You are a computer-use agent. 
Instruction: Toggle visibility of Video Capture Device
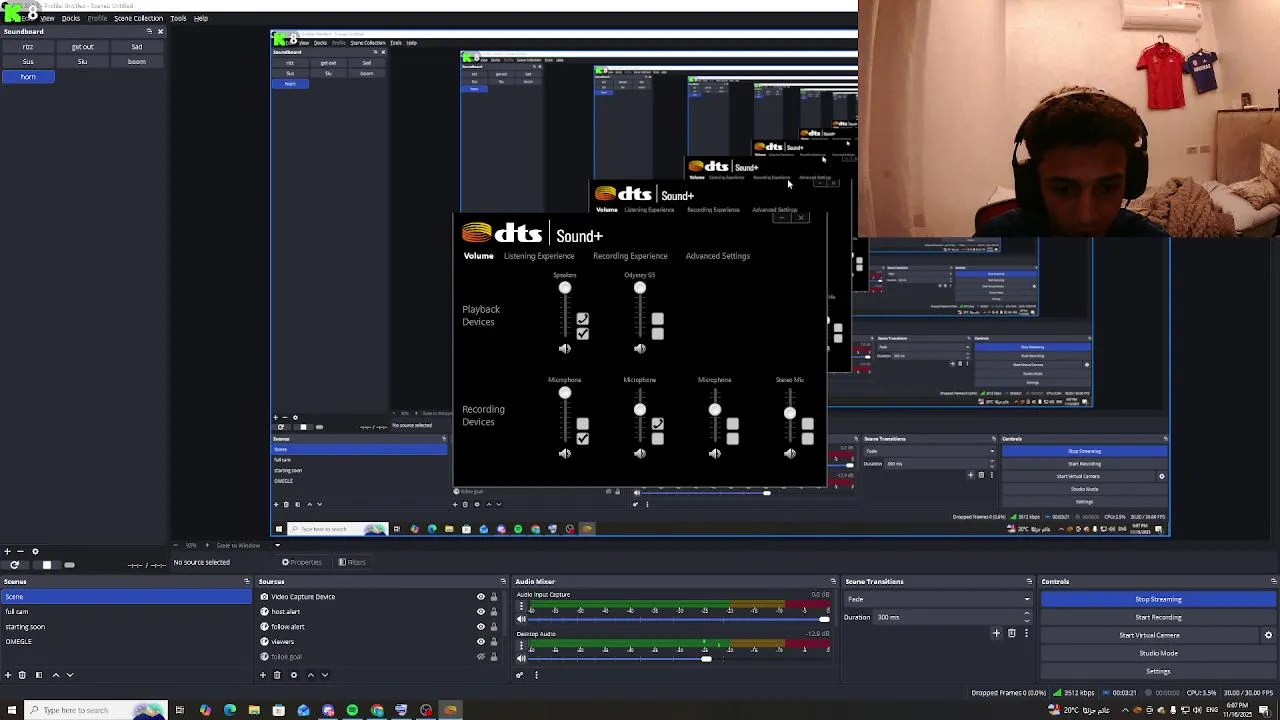480,597
